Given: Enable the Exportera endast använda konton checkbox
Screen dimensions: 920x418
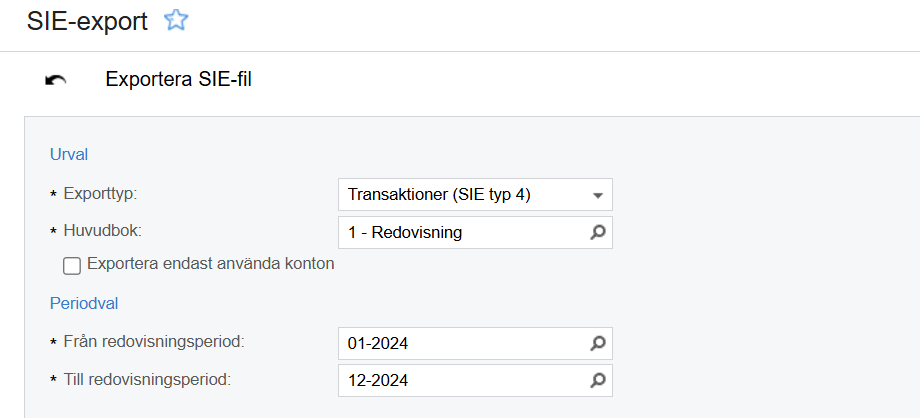Looking at the screenshot, I should pos(71,265).
